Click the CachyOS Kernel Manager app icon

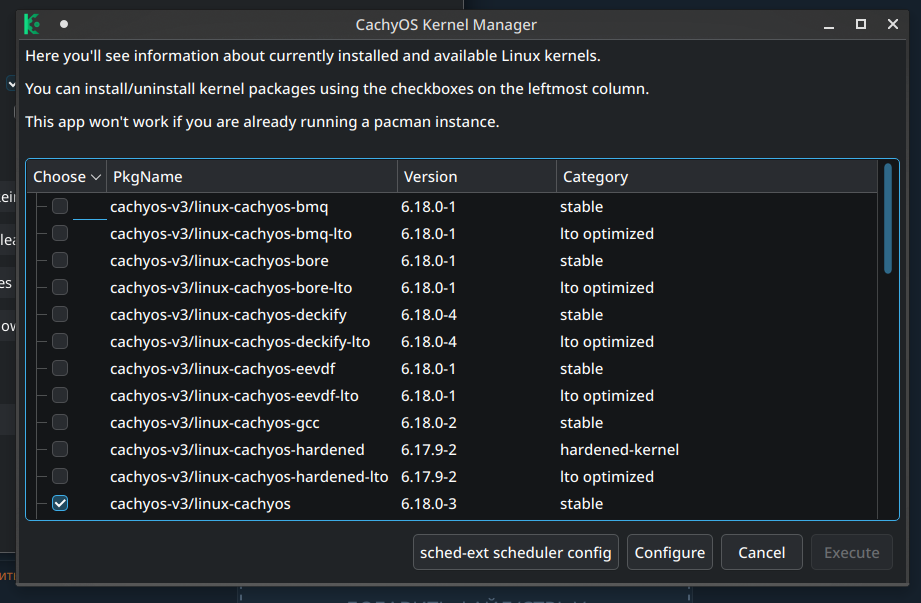32,24
